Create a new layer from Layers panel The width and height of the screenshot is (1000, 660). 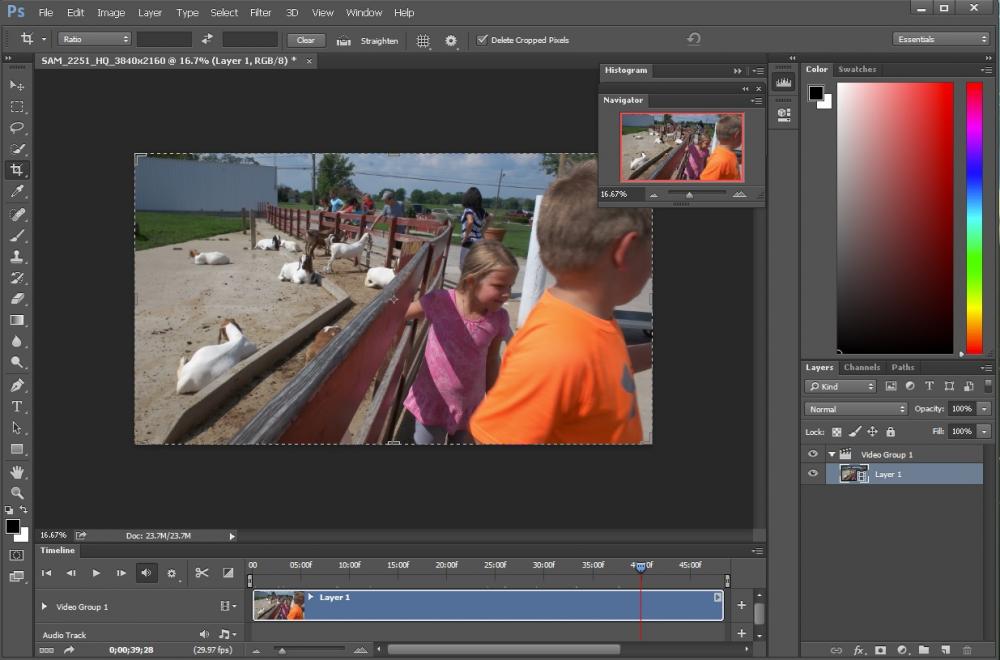pyautogui.click(x=945, y=650)
